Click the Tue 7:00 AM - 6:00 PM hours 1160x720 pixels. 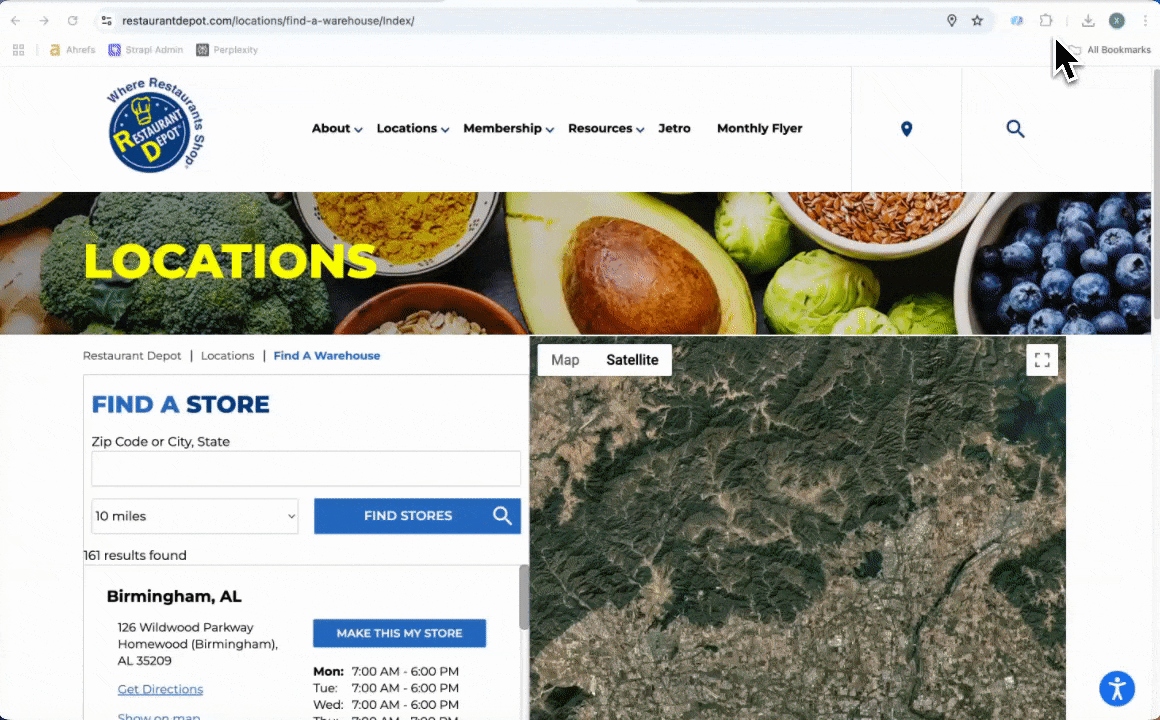click(385, 688)
